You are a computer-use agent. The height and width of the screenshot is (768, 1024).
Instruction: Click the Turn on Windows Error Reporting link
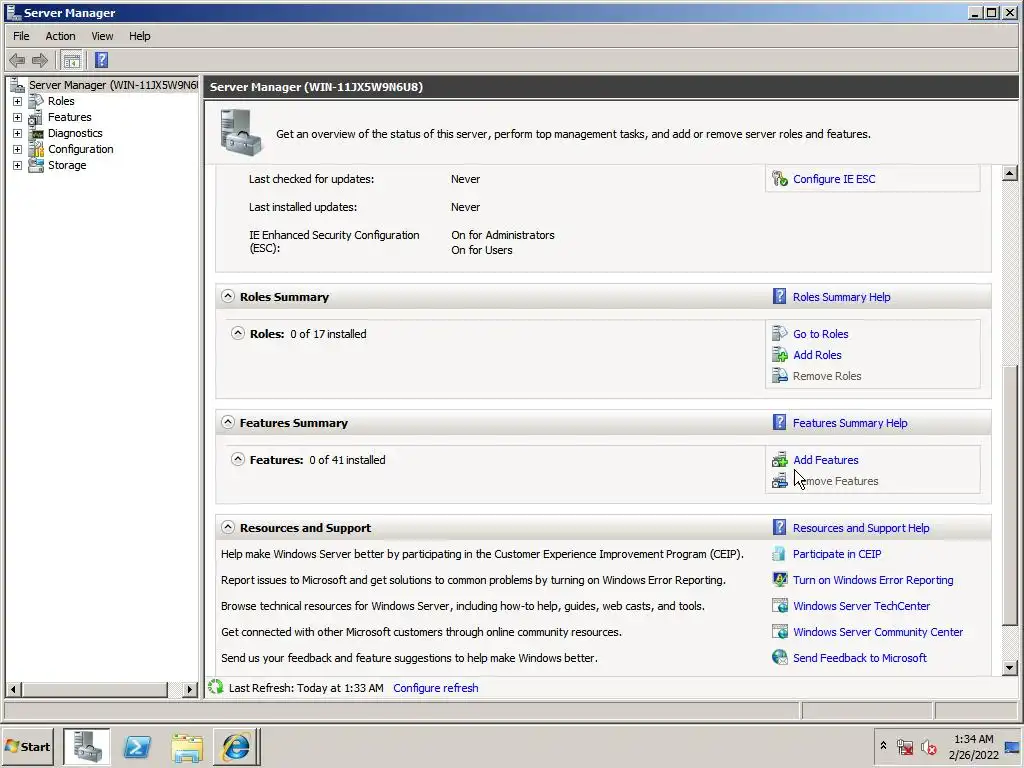pos(872,580)
